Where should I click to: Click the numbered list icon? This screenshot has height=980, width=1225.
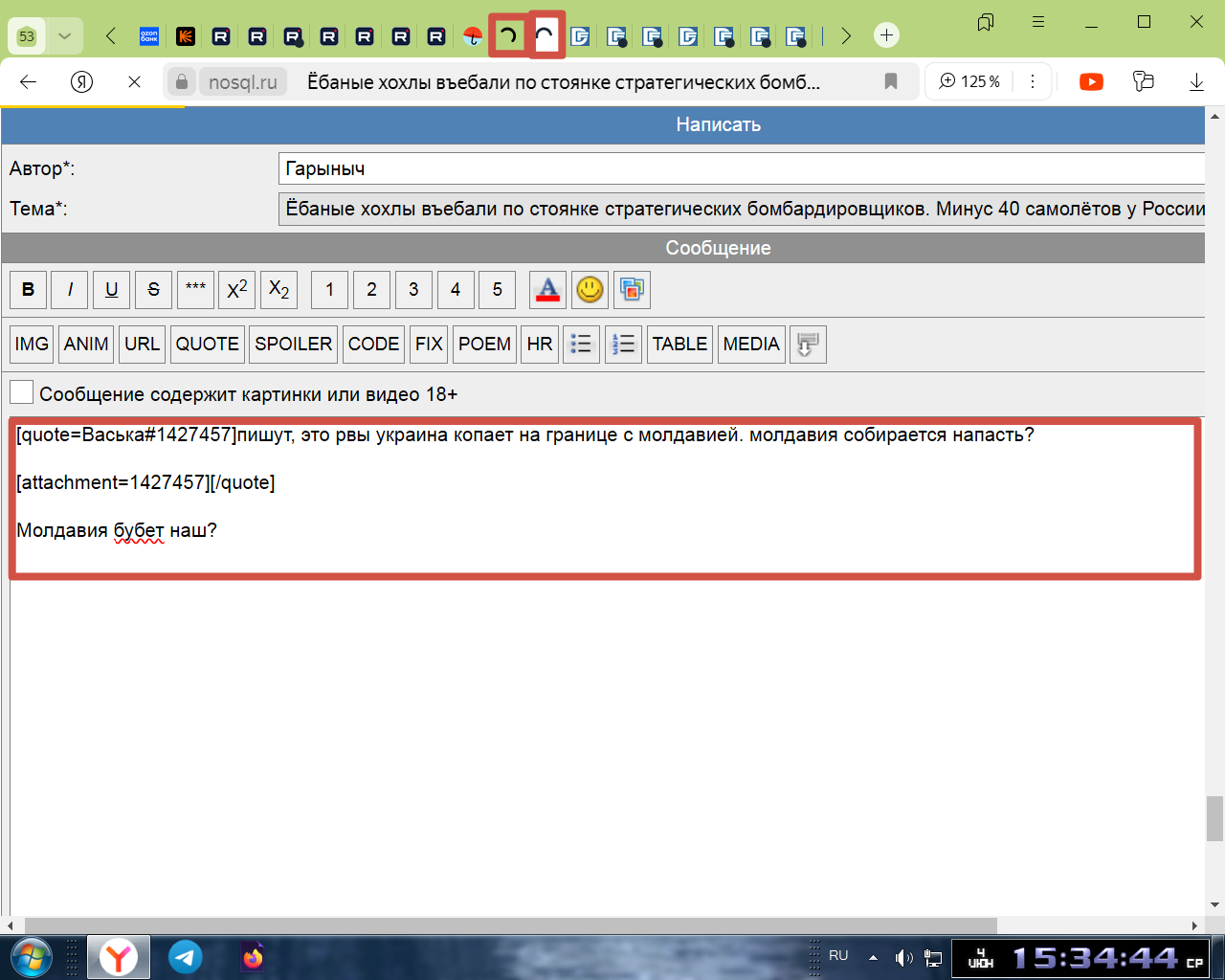[x=623, y=344]
